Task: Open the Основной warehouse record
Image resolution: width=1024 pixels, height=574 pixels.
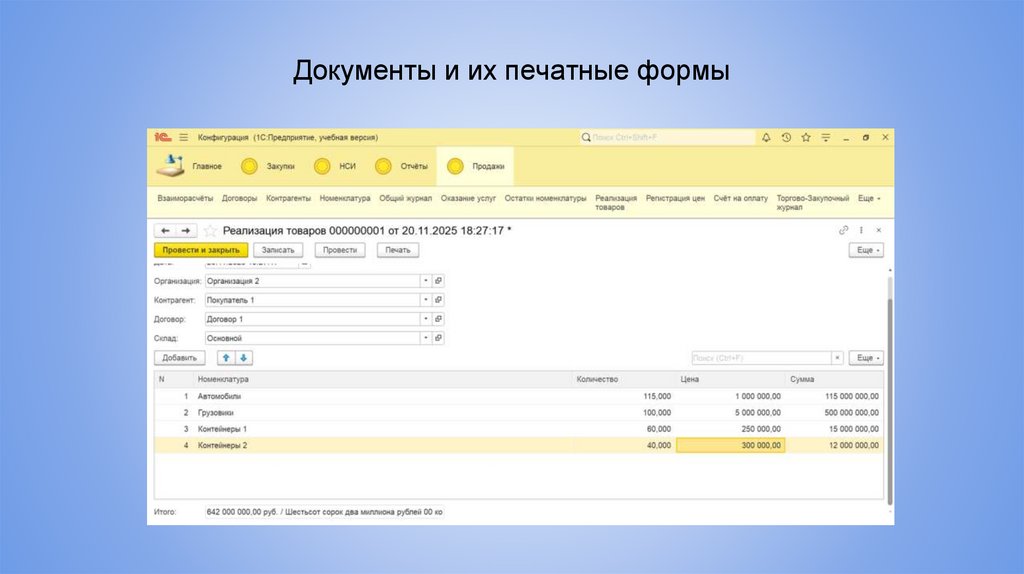Action: click(438, 338)
